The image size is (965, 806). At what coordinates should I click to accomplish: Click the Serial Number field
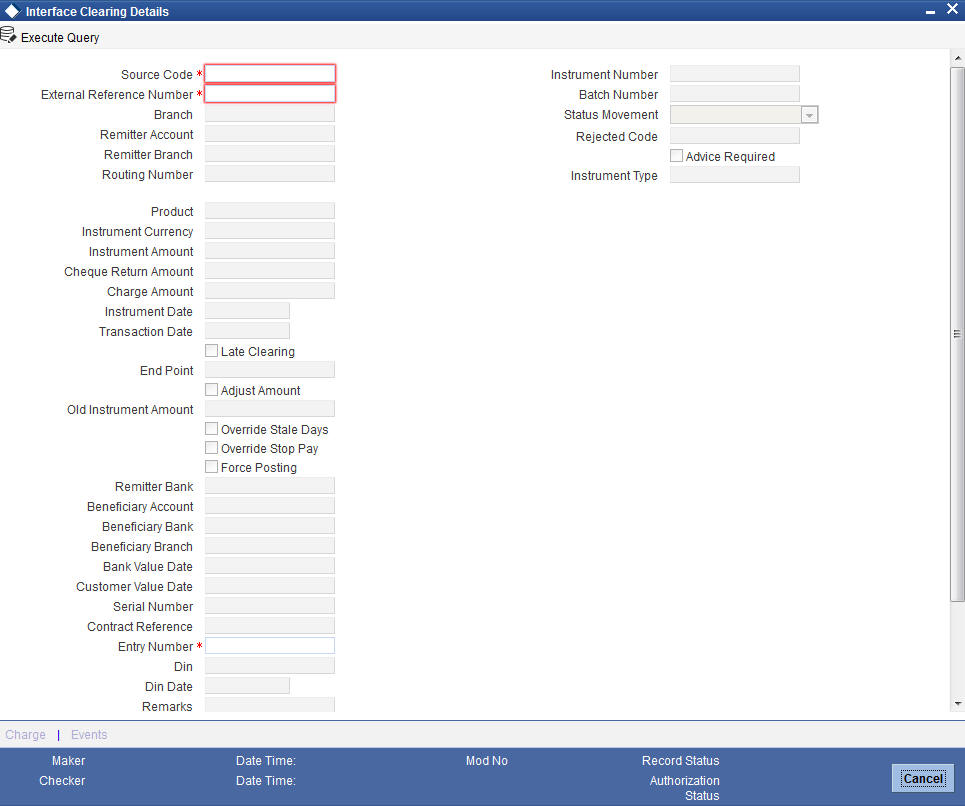(x=270, y=605)
